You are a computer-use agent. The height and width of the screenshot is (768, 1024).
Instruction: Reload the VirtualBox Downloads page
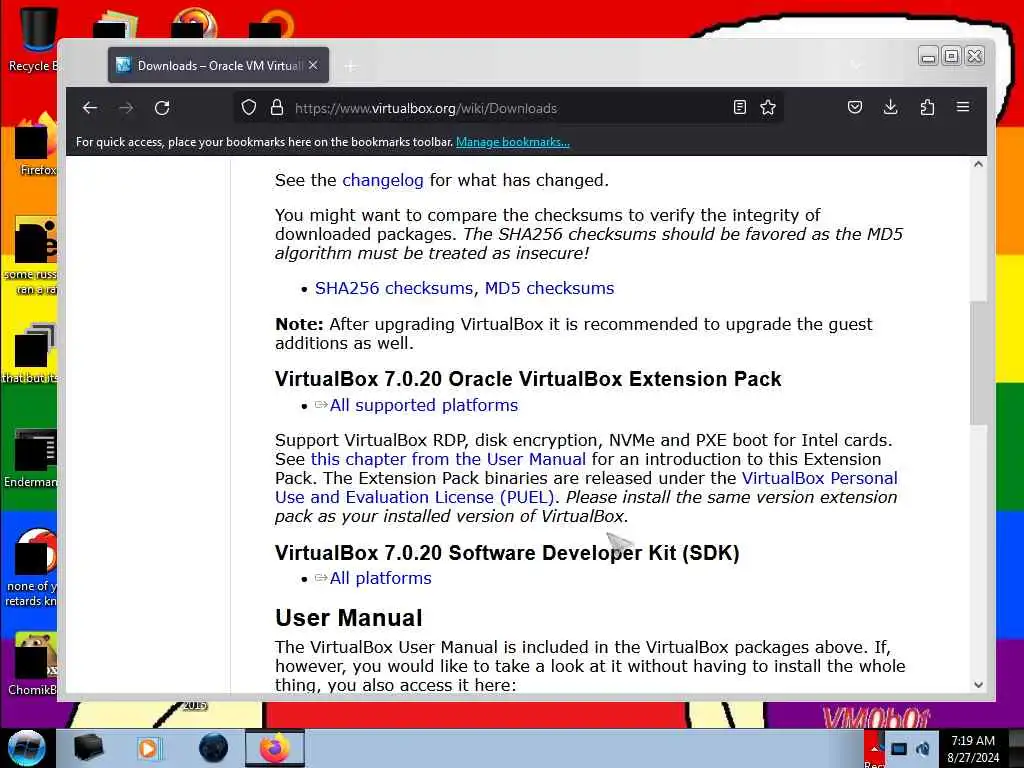tap(162, 108)
